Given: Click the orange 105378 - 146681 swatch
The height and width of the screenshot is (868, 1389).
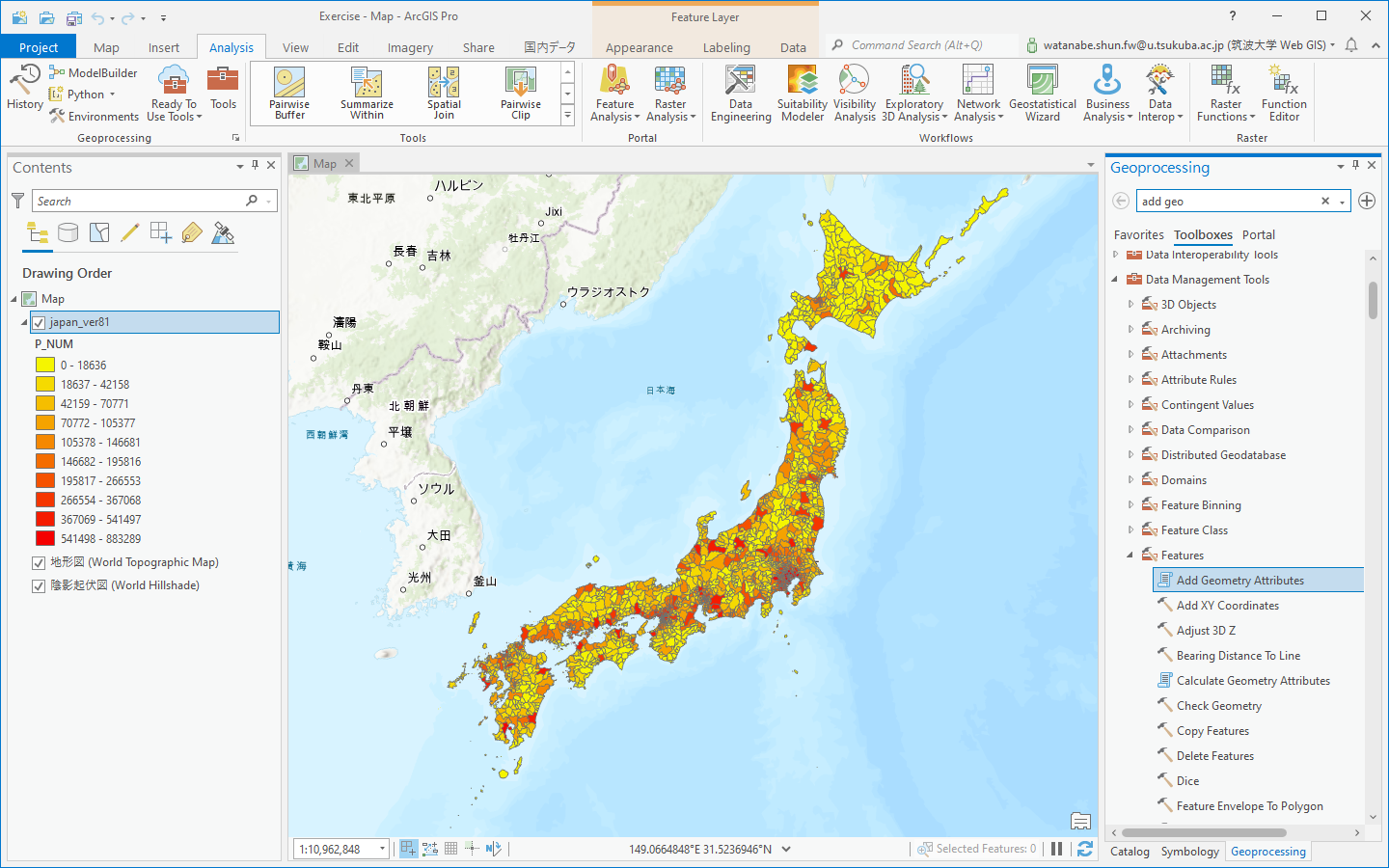Looking at the screenshot, I should coord(45,442).
